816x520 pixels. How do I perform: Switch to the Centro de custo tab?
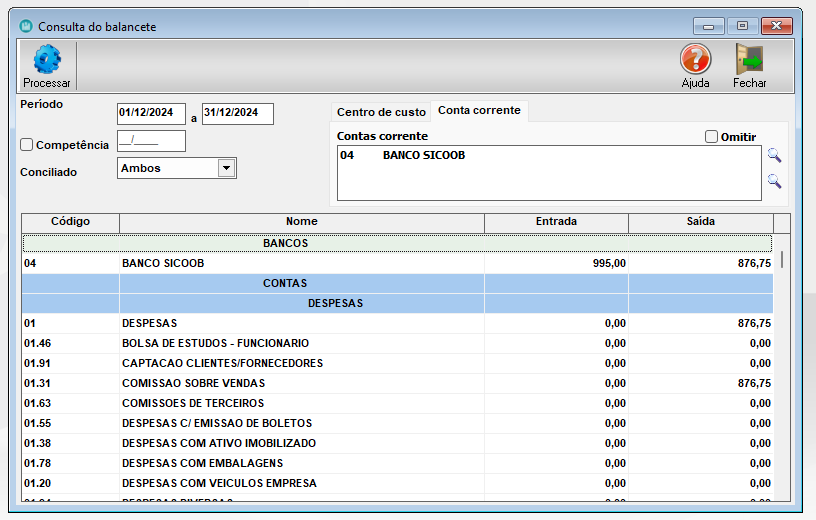380,112
